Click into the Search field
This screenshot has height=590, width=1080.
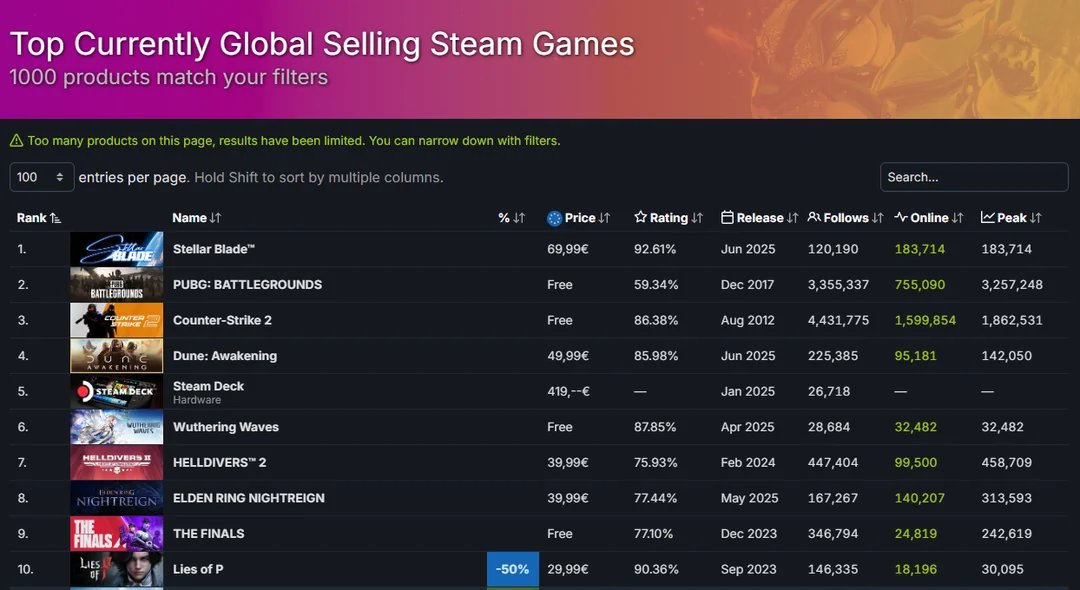(974, 177)
